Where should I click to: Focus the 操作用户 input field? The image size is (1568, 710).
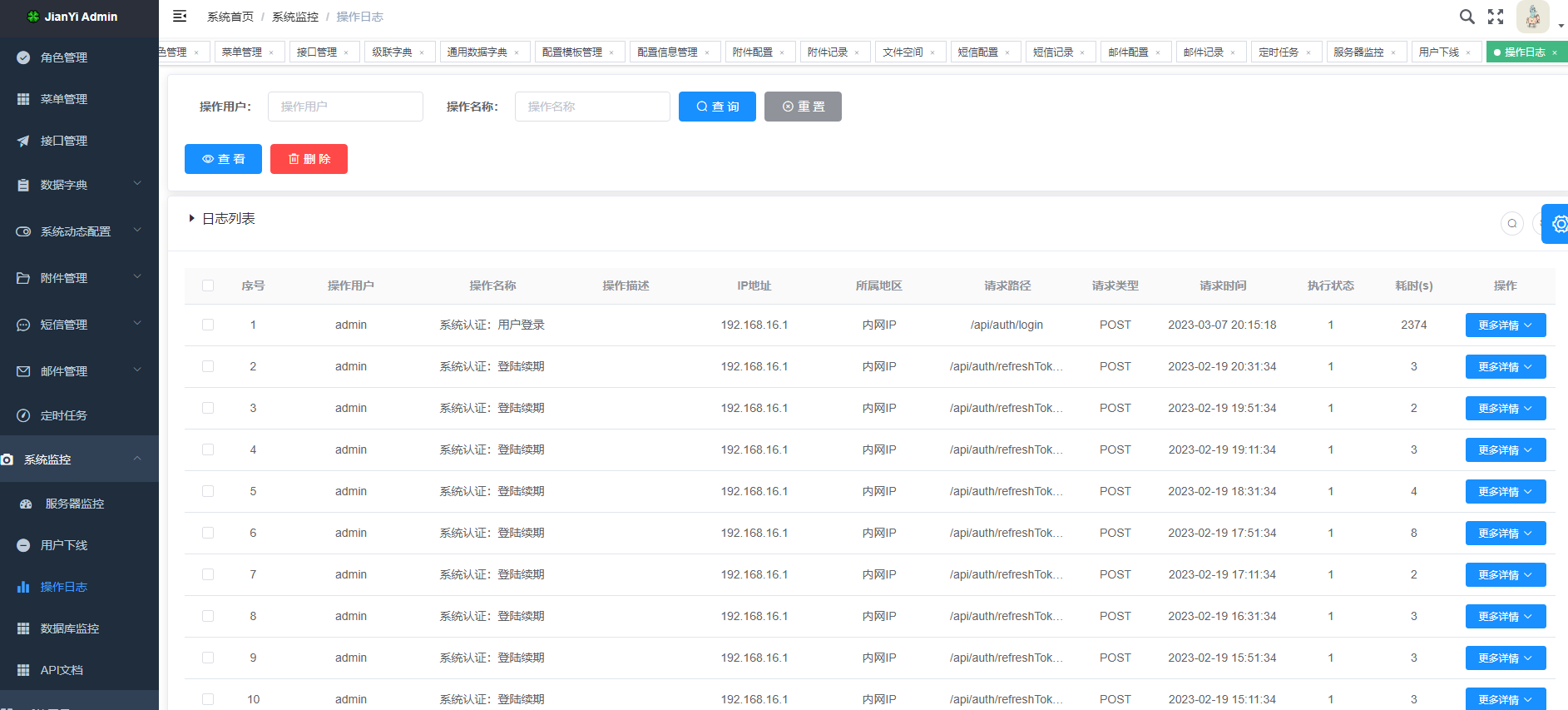coord(345,107)
